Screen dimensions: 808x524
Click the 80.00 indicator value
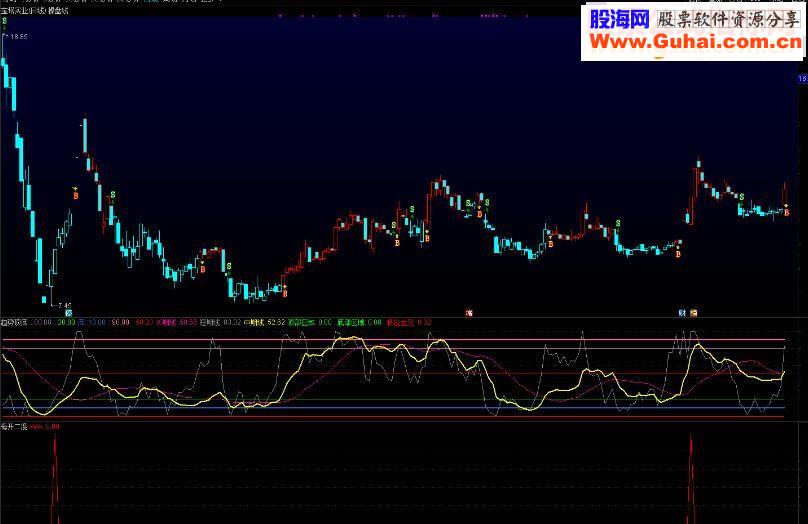(121, 323)
